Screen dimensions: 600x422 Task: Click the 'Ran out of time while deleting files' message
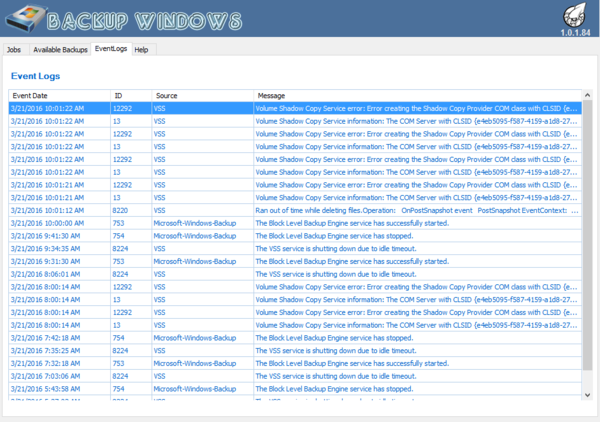coord(417,210)
